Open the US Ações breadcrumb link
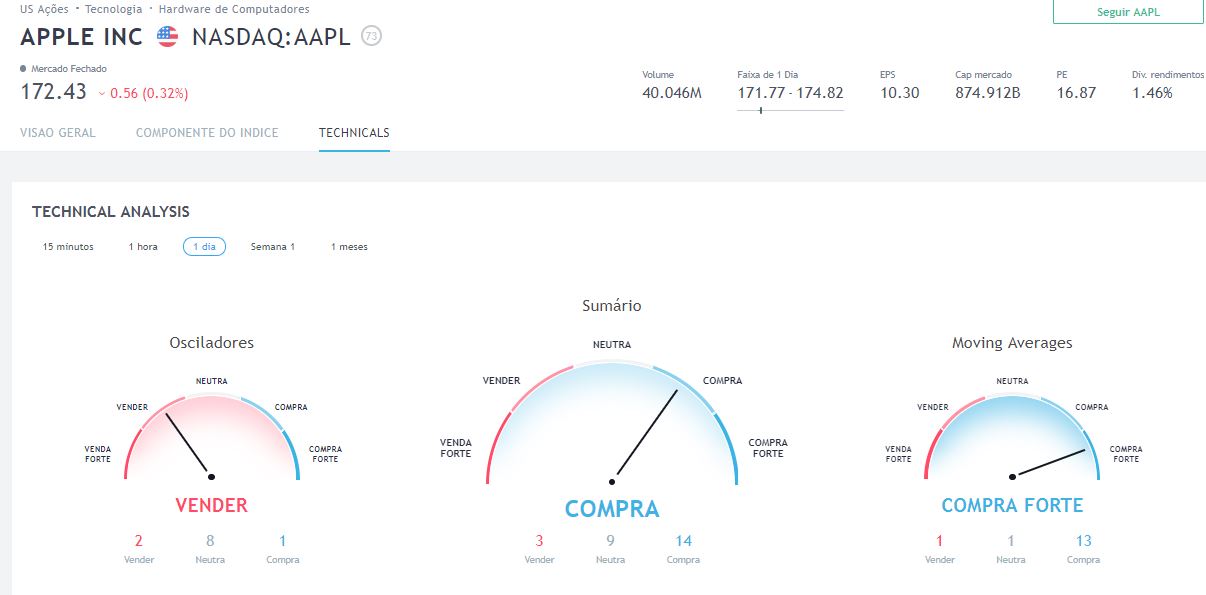 (x=44, y=9)
